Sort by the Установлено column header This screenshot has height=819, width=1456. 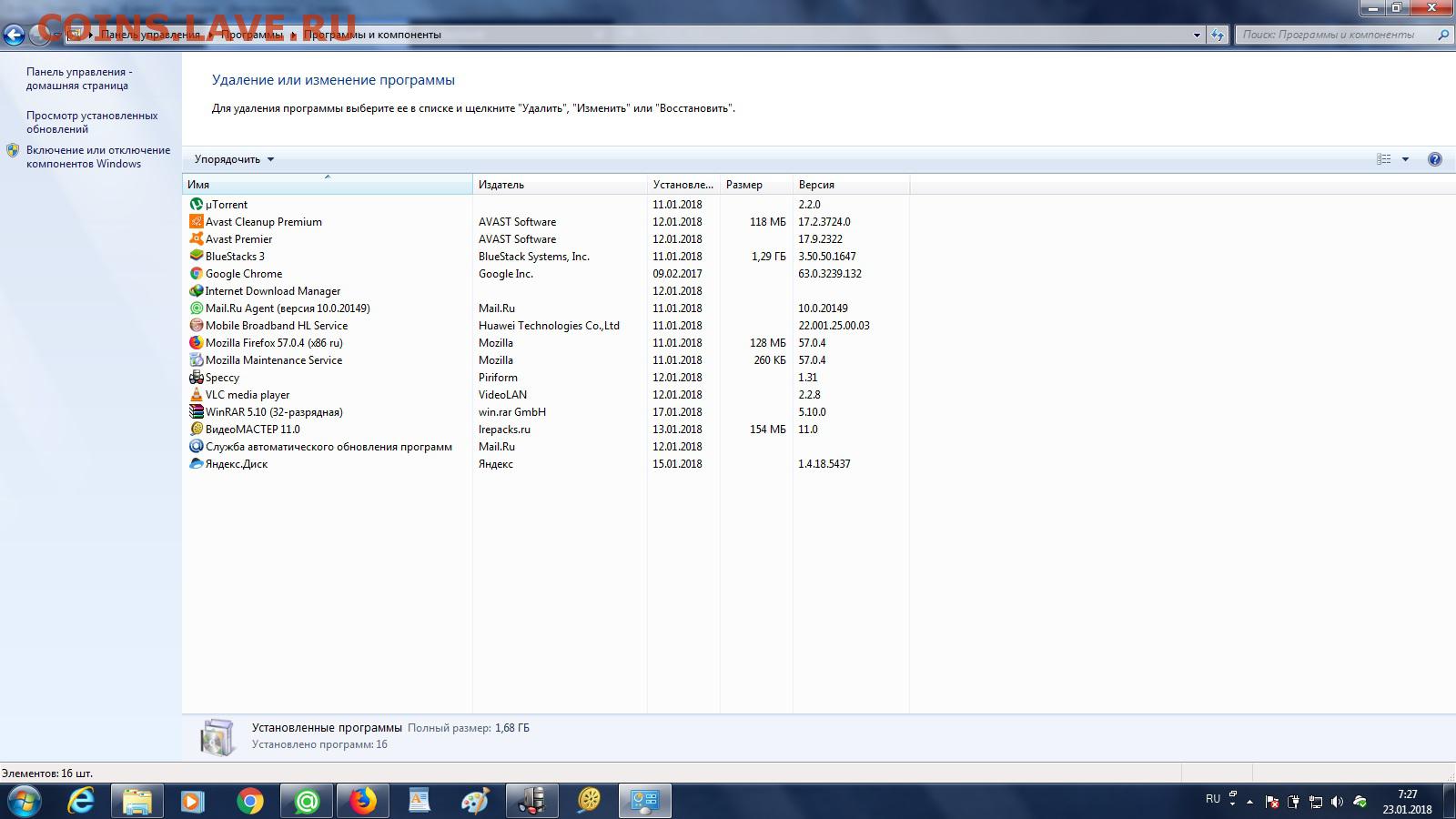(683, 185)
